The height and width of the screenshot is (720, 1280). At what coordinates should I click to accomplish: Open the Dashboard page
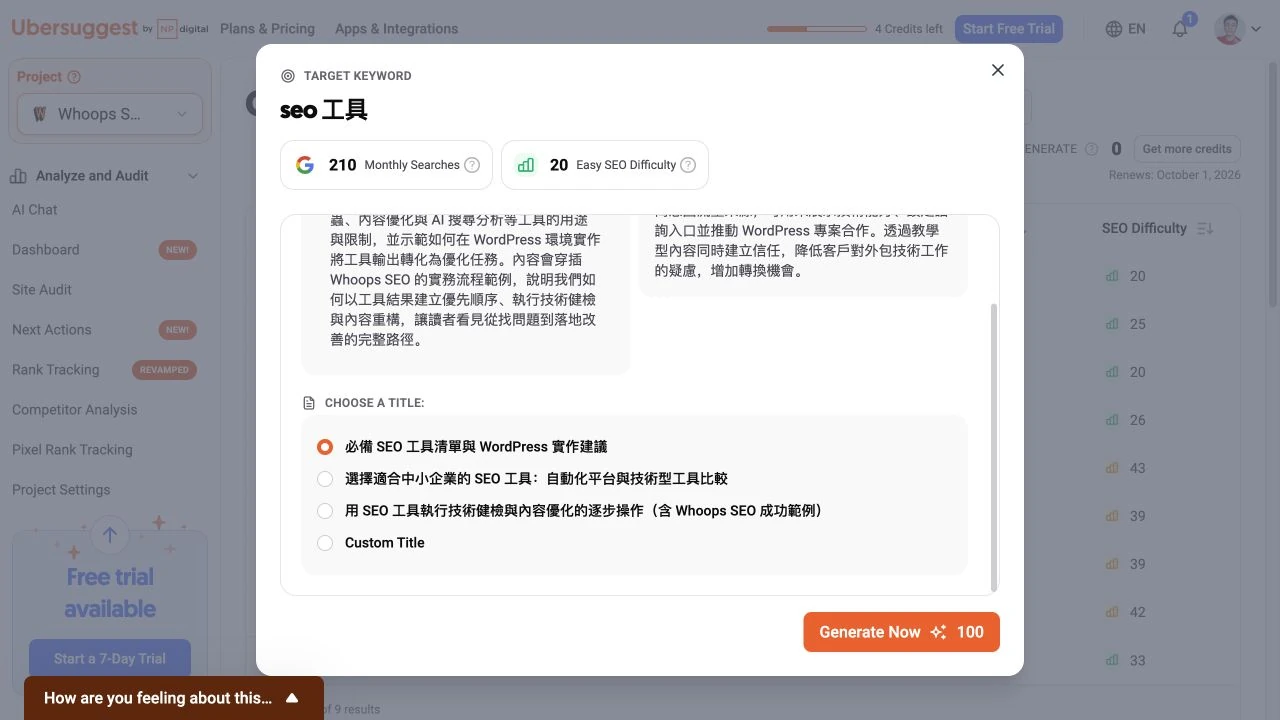point(45,250)
